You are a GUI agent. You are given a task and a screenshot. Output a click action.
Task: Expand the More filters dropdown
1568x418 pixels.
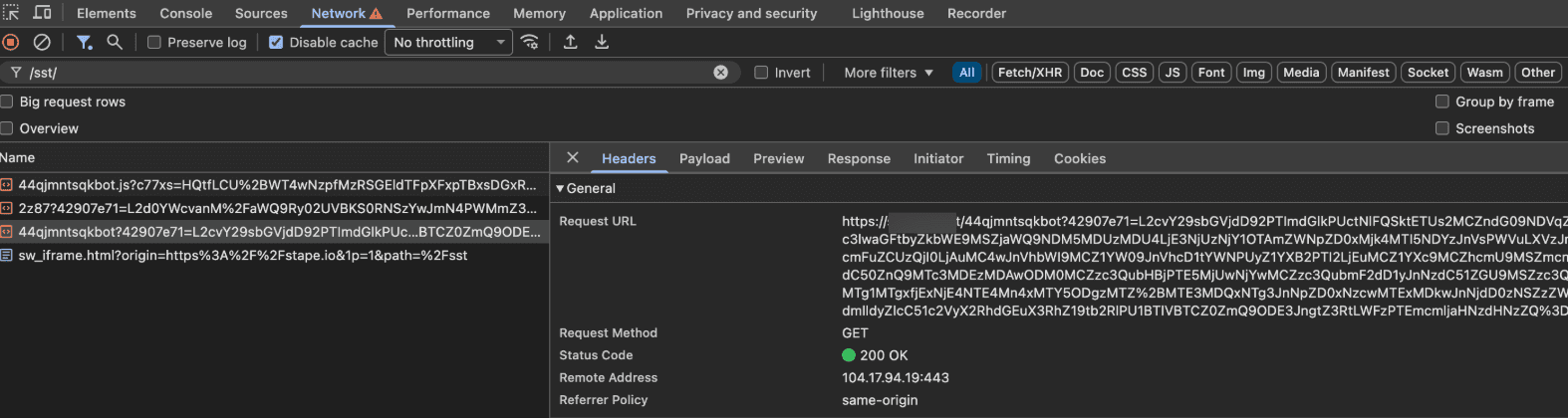(889, 73)
